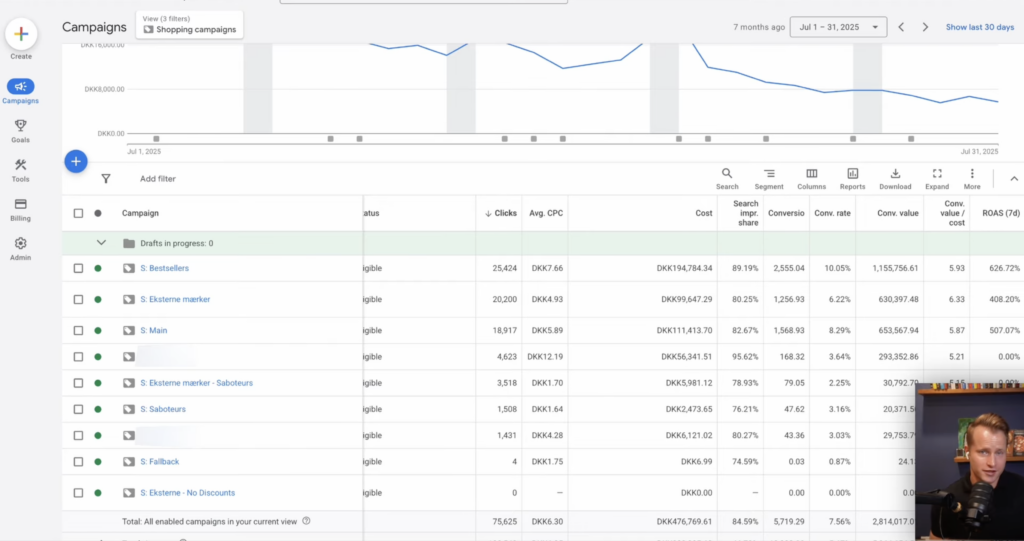
Task: Collapse the Drafts in progress row
Action: pos(101,243)
